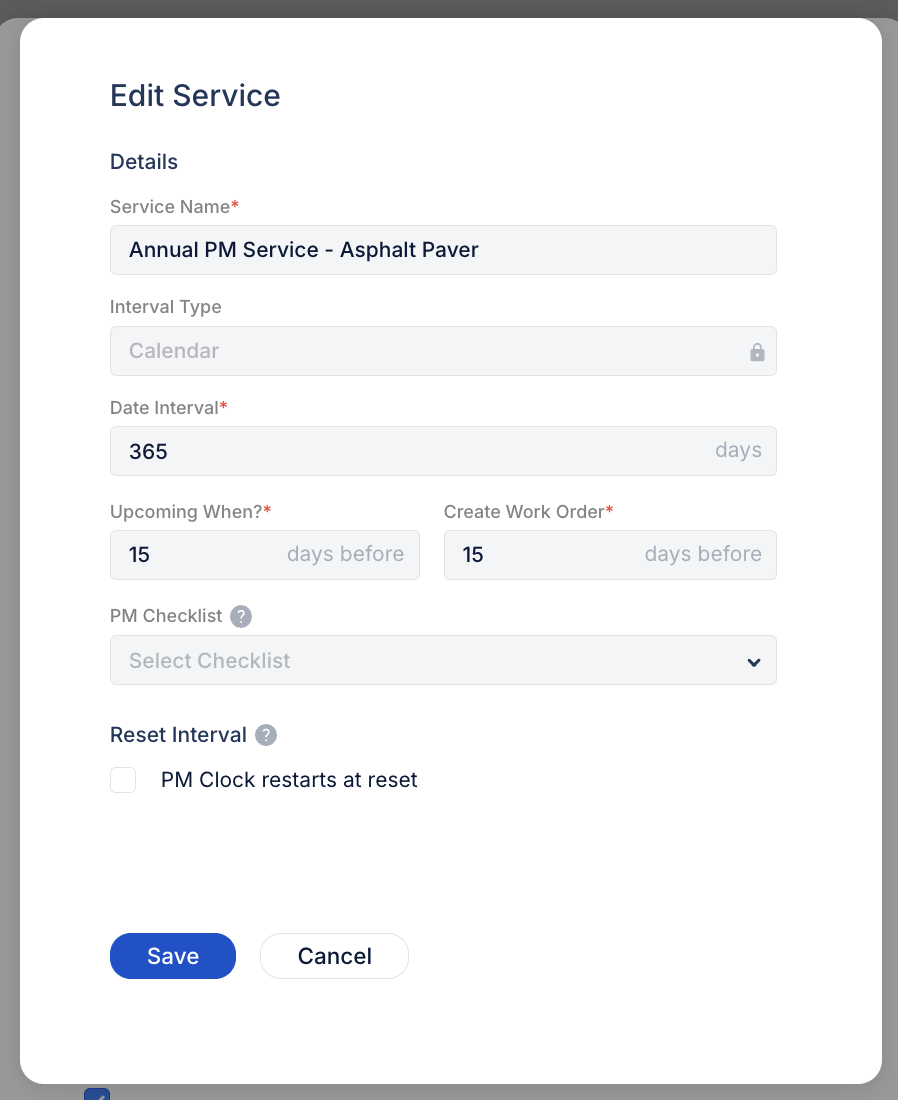Save the edited service
Viewport: 898px width, 1100px height.
point(172,956)
